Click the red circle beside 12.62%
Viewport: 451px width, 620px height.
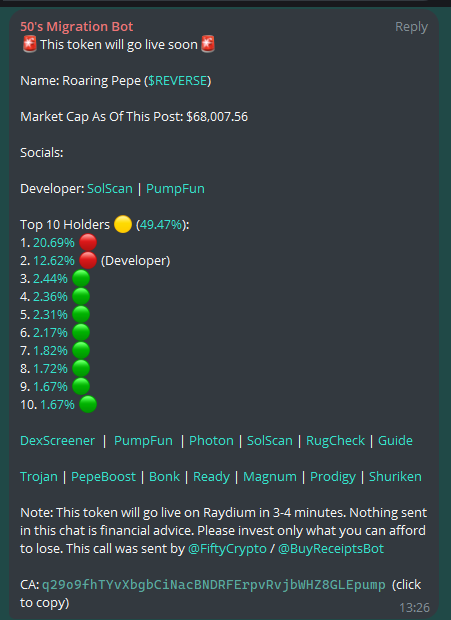tap(88, 261)
